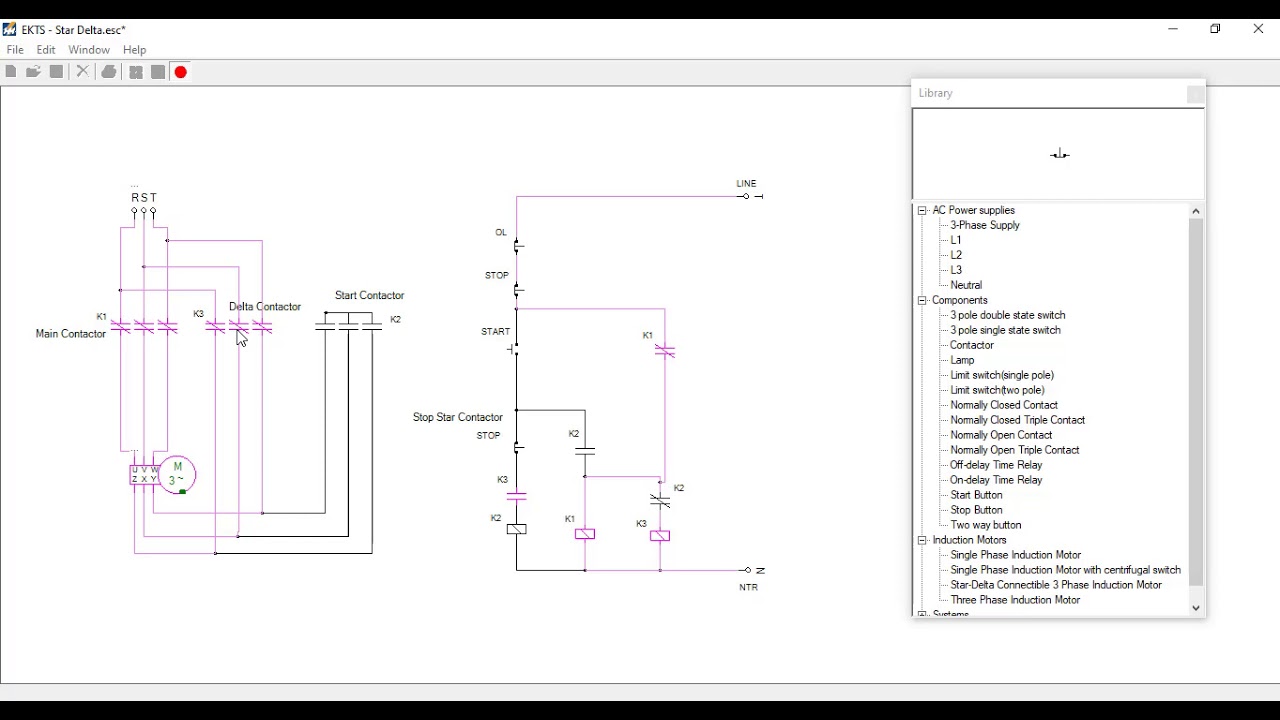
Task: Click the New file toolbar icon
Action: coord(11,72)
